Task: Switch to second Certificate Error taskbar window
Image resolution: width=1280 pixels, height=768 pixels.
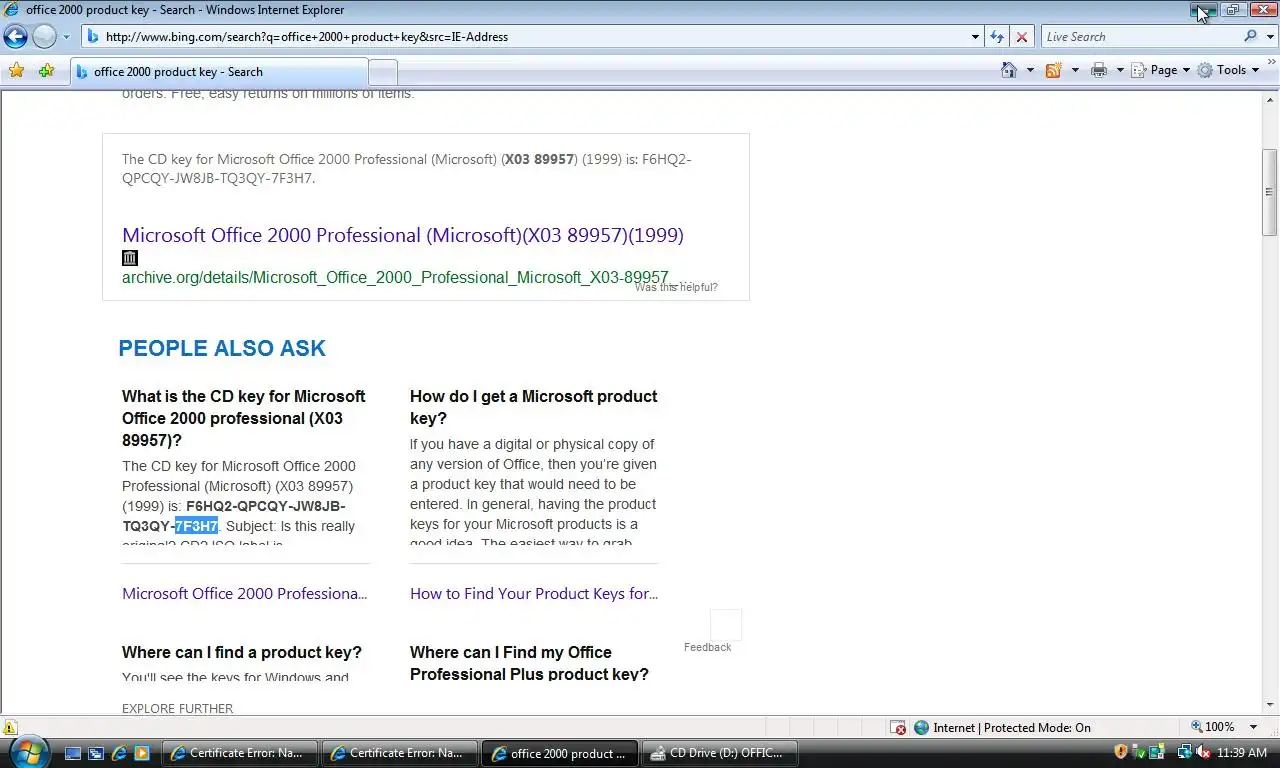Action: click(399, 753)
